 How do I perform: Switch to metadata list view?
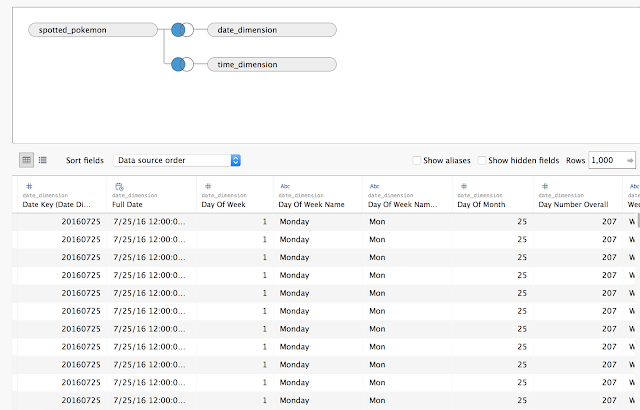[42, 160]
